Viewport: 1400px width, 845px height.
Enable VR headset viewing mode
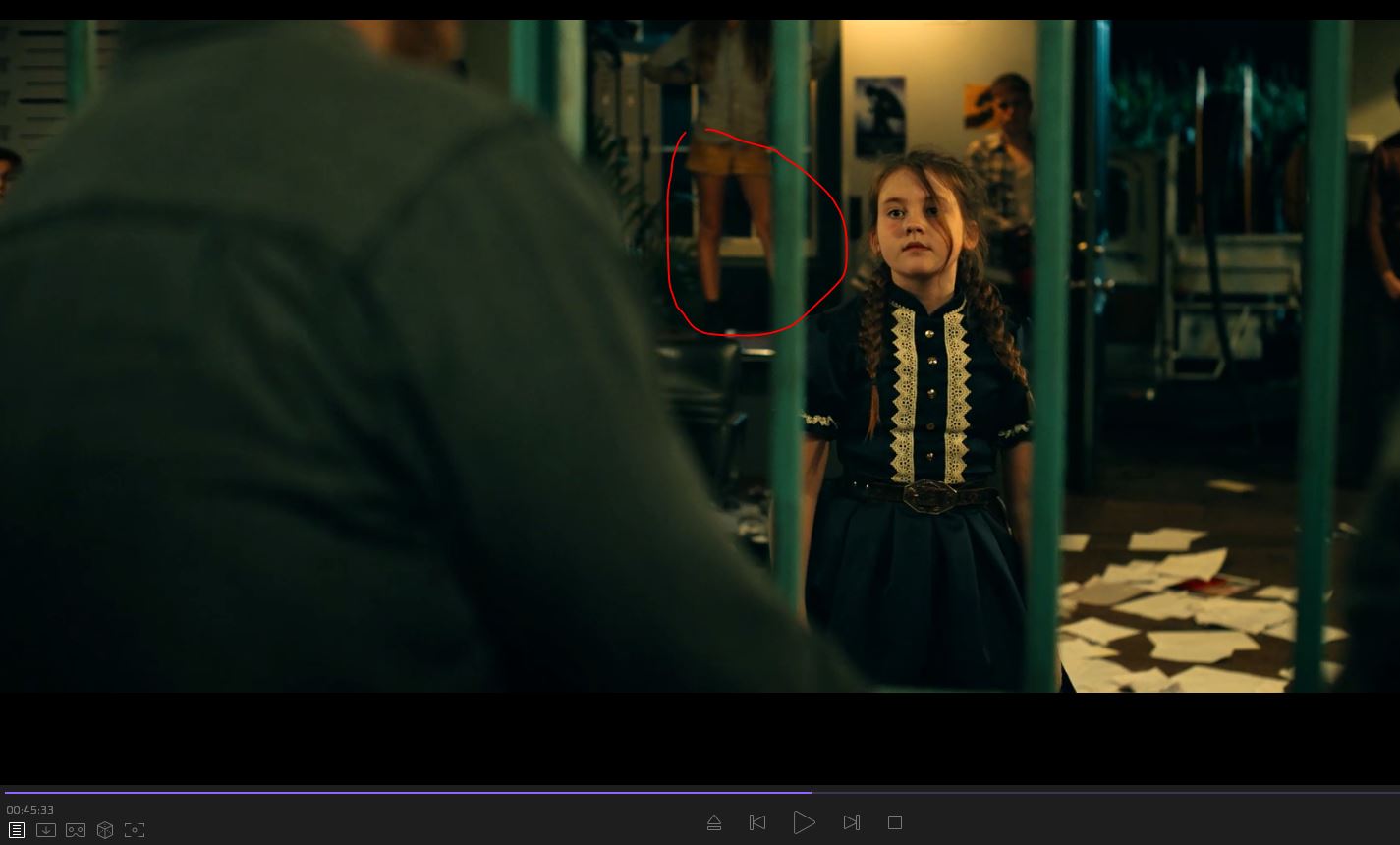[x=76, y=830]
